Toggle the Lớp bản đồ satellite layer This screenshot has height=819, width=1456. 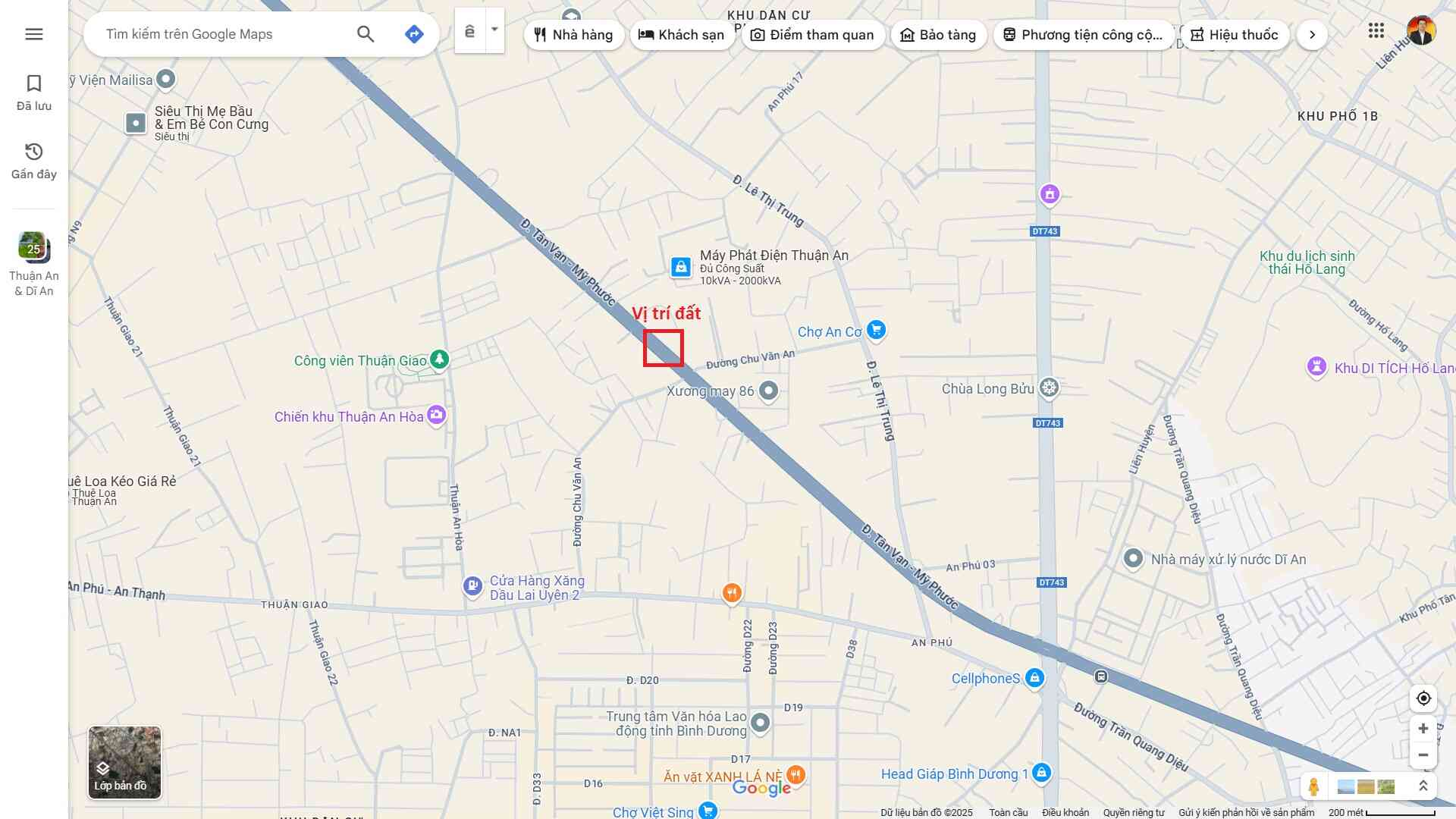(x=124, y=762)
